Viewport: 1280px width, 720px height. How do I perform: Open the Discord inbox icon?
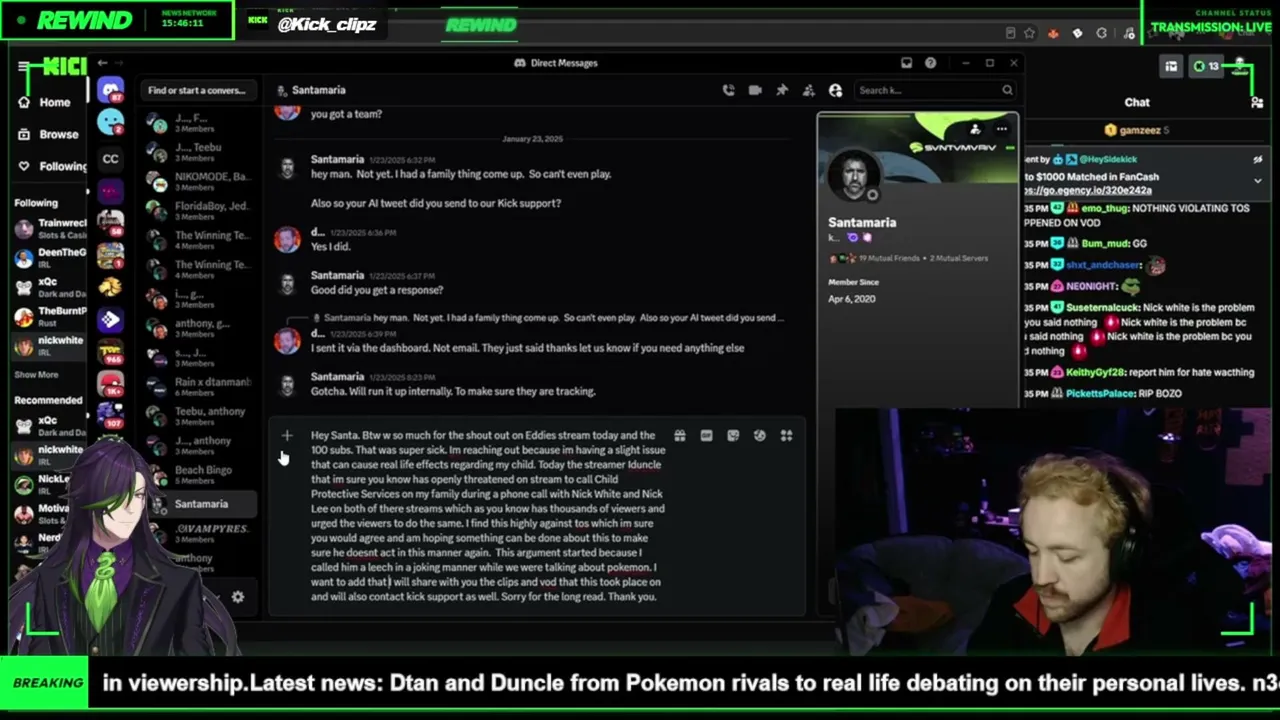click(906, 63)
